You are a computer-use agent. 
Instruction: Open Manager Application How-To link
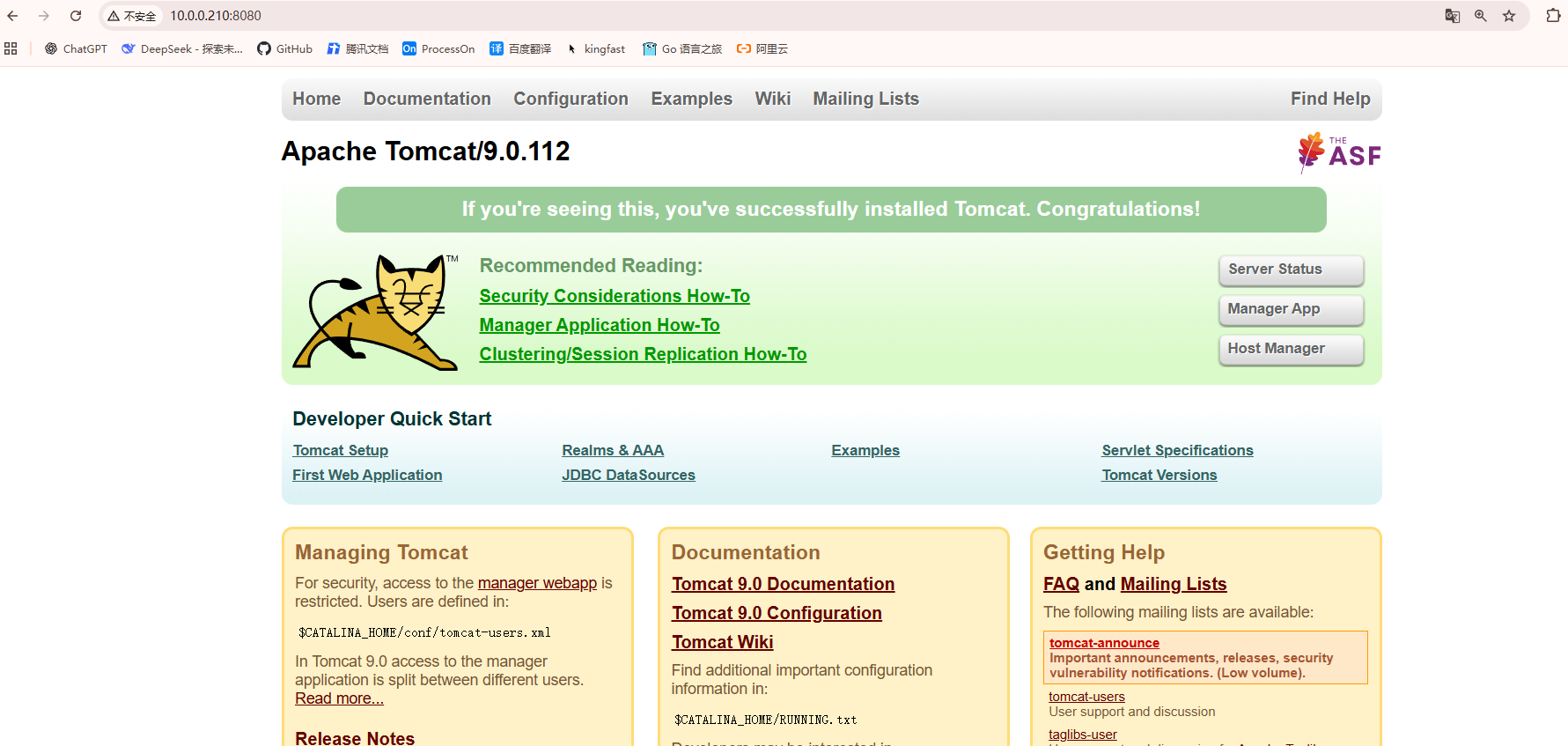600,325
